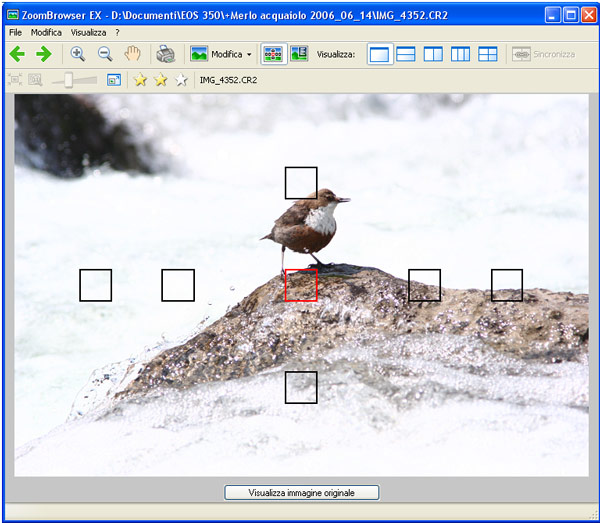600x523 pixels.
Task: Select the zoom out magnifier tool
Action: click(x=105, y=54)
